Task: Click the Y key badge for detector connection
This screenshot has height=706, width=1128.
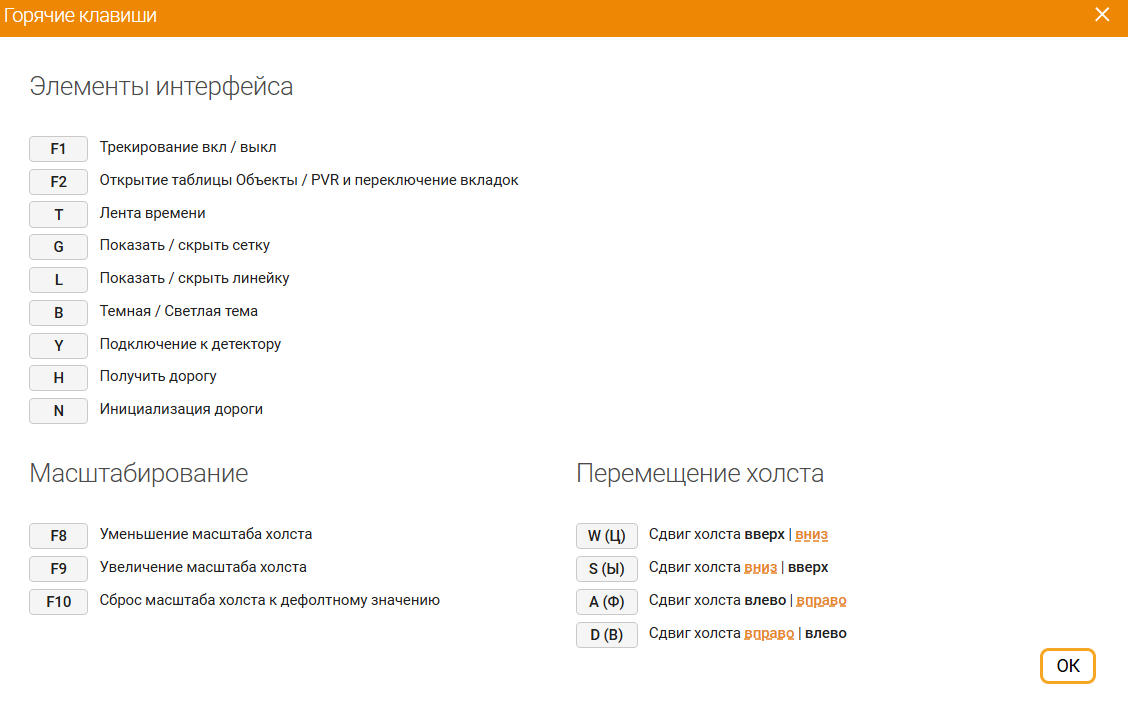Action: 58,345
